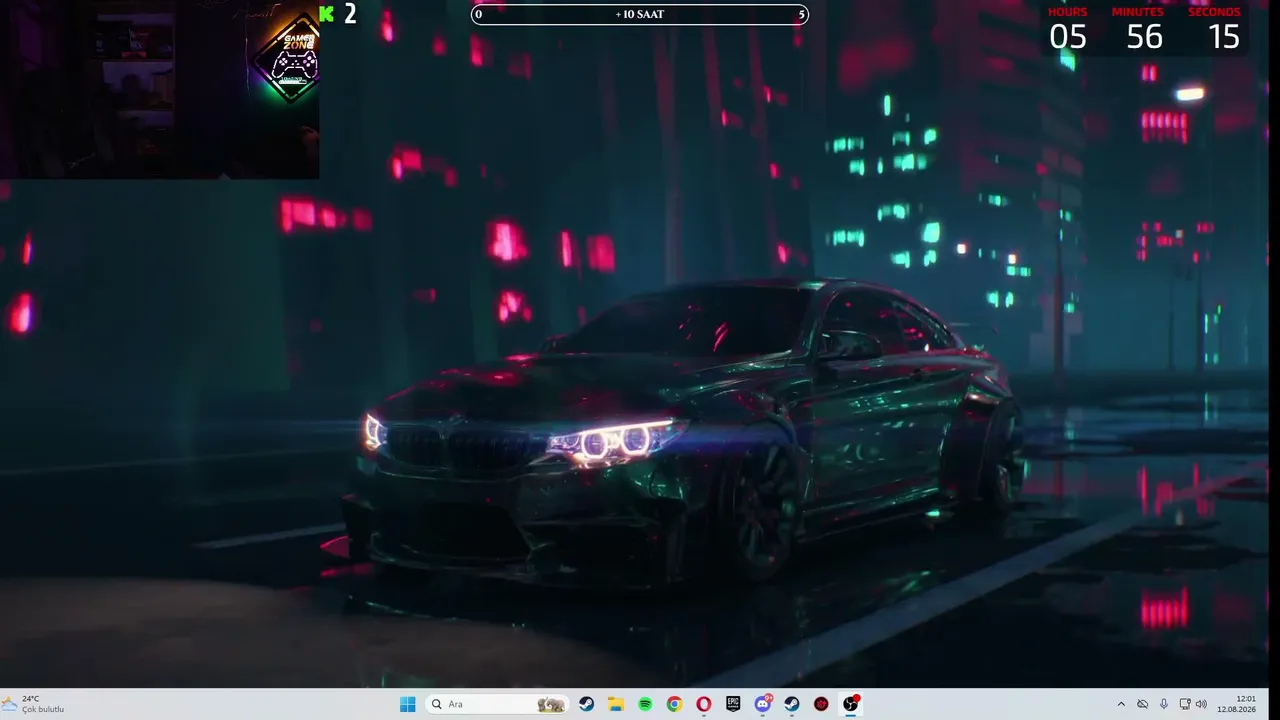The image size is (1280, 720).
Task: Expand the hidden system tray icons
Action: tap(1121, 704)
